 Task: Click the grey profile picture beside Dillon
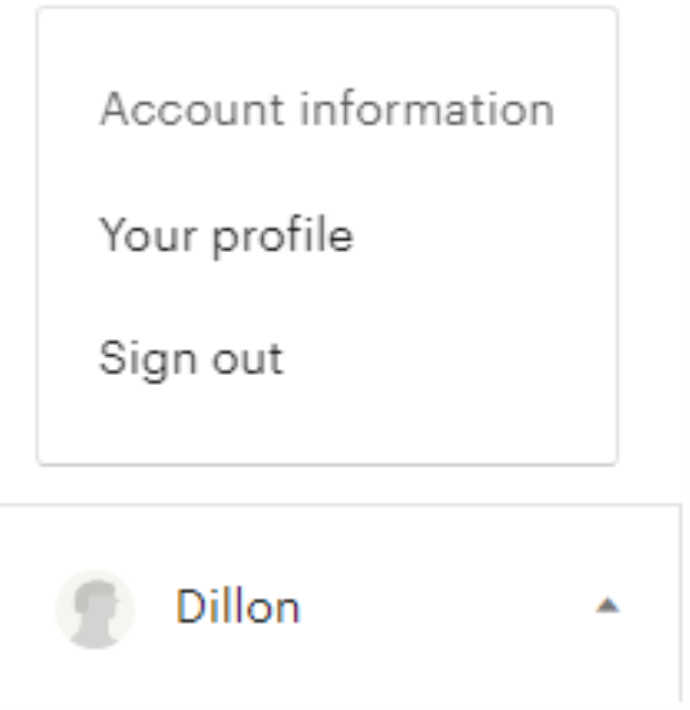coord(95,609)
